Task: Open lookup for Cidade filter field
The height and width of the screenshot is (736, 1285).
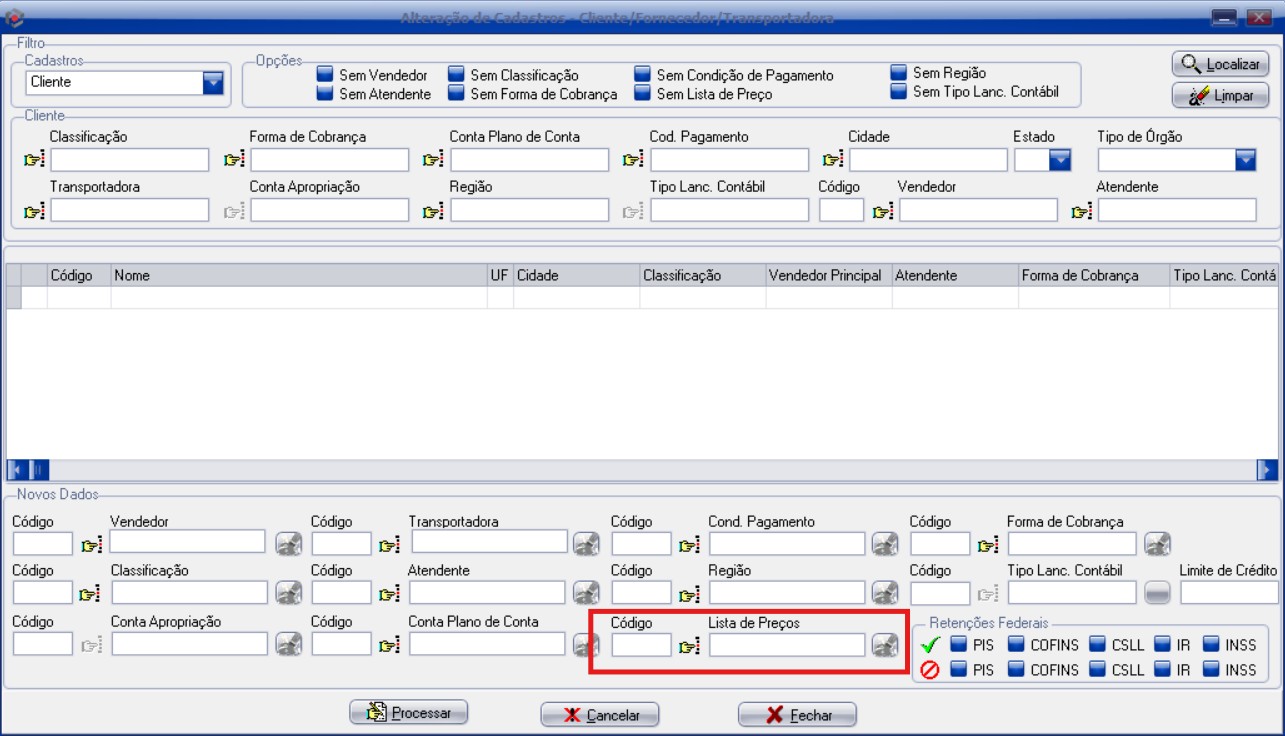Action: click(832, 160)
